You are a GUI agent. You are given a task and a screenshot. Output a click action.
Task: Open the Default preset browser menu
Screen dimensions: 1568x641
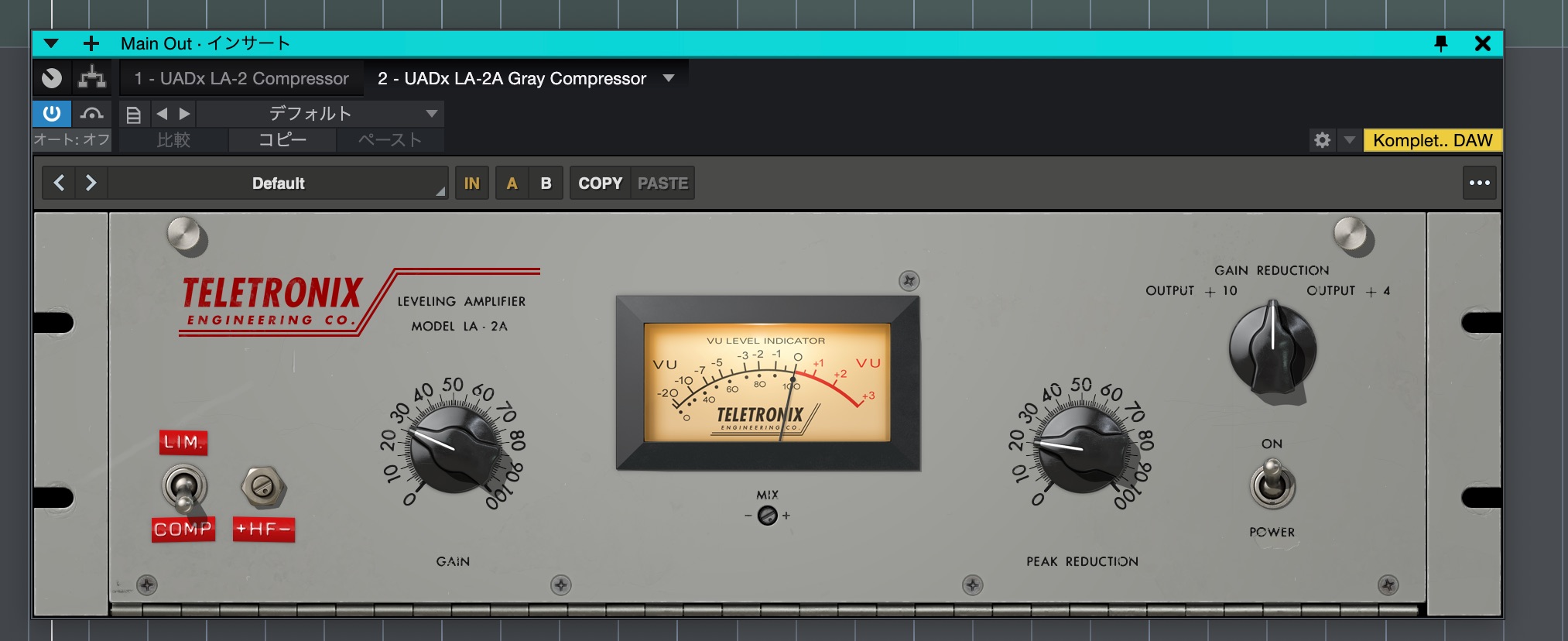278,183
